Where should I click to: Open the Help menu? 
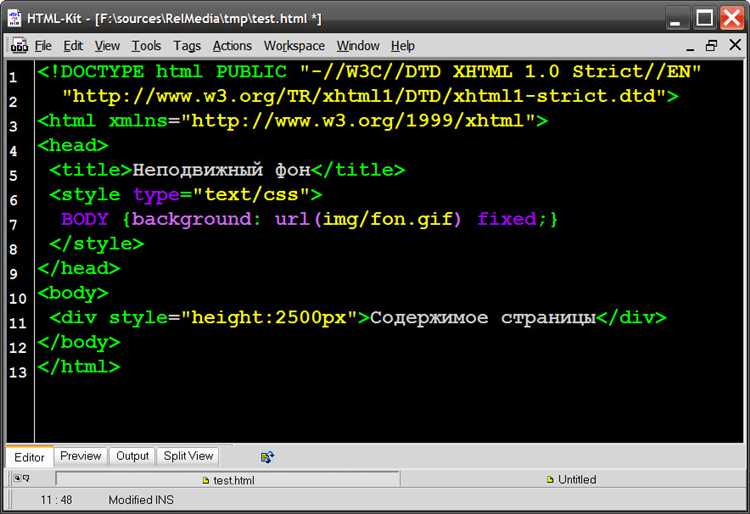point(403,46)
